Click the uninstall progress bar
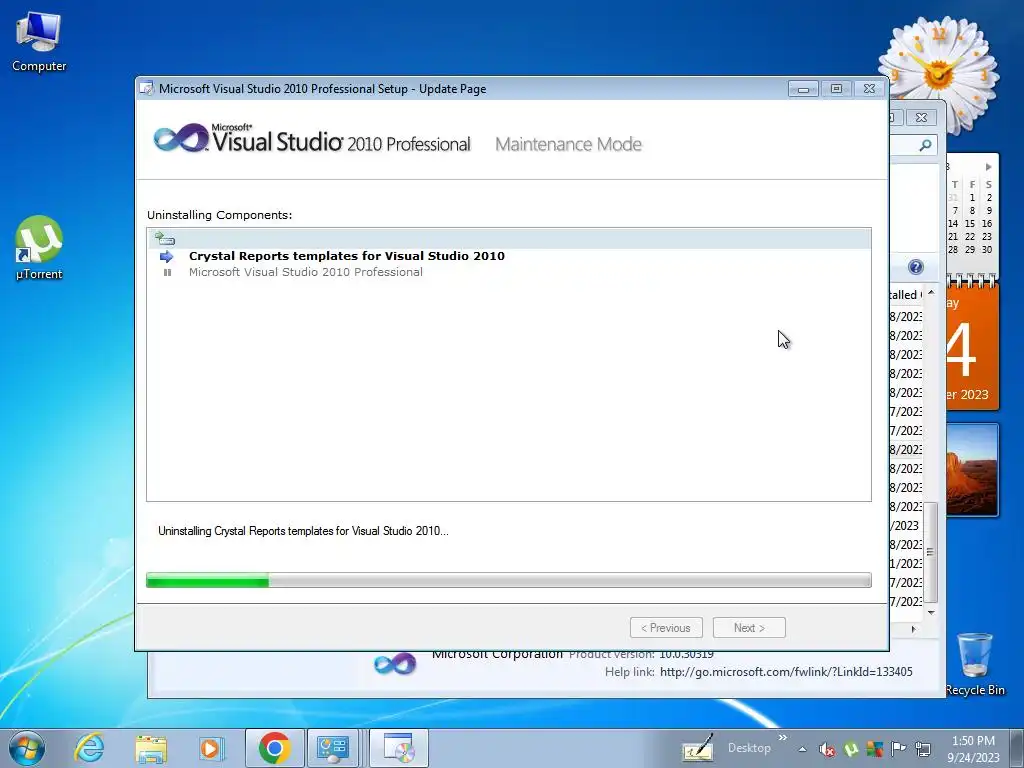The width and height of the screenshot is (1024, 768). (509, 580)
